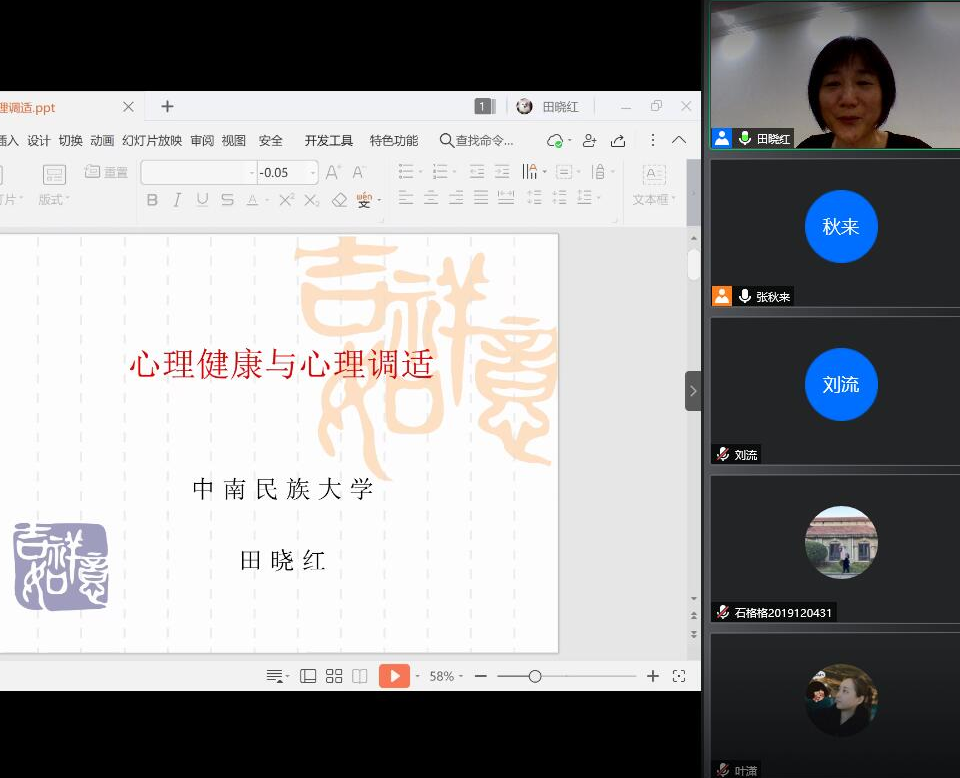Switch to slide sorter grid view
This screenshot has height=778, width=960.
pyautogui.click(x=334, y=676)
